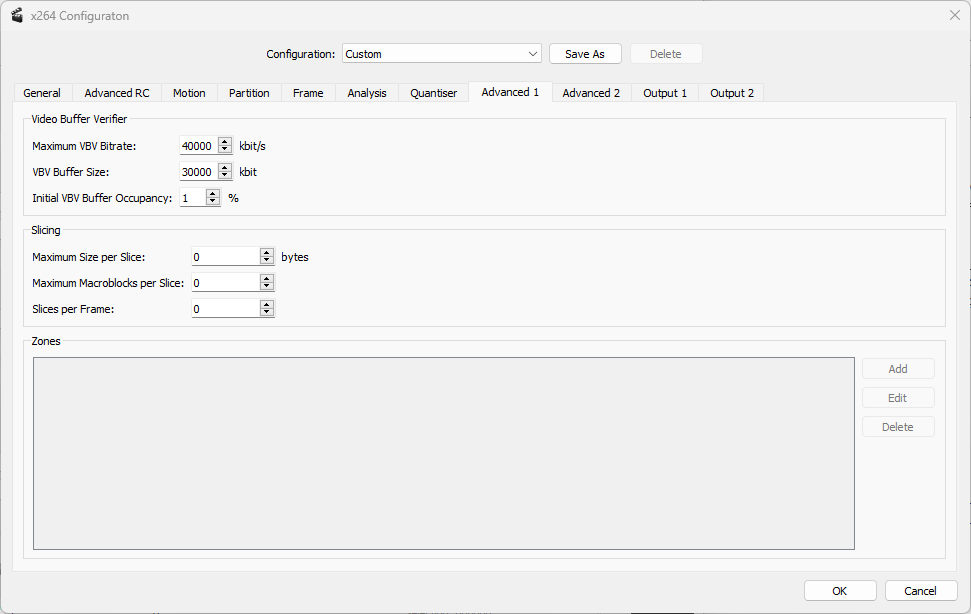Click the Slicing group title

click(x=46, y=230)
